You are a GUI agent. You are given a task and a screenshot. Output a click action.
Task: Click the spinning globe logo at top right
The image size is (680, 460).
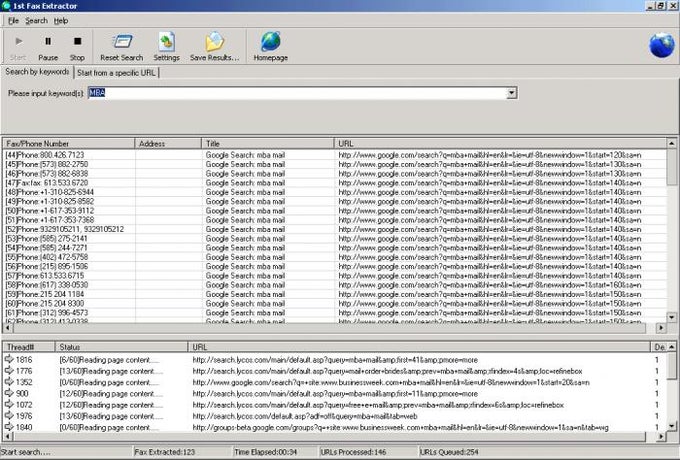[x=662, y=45]
